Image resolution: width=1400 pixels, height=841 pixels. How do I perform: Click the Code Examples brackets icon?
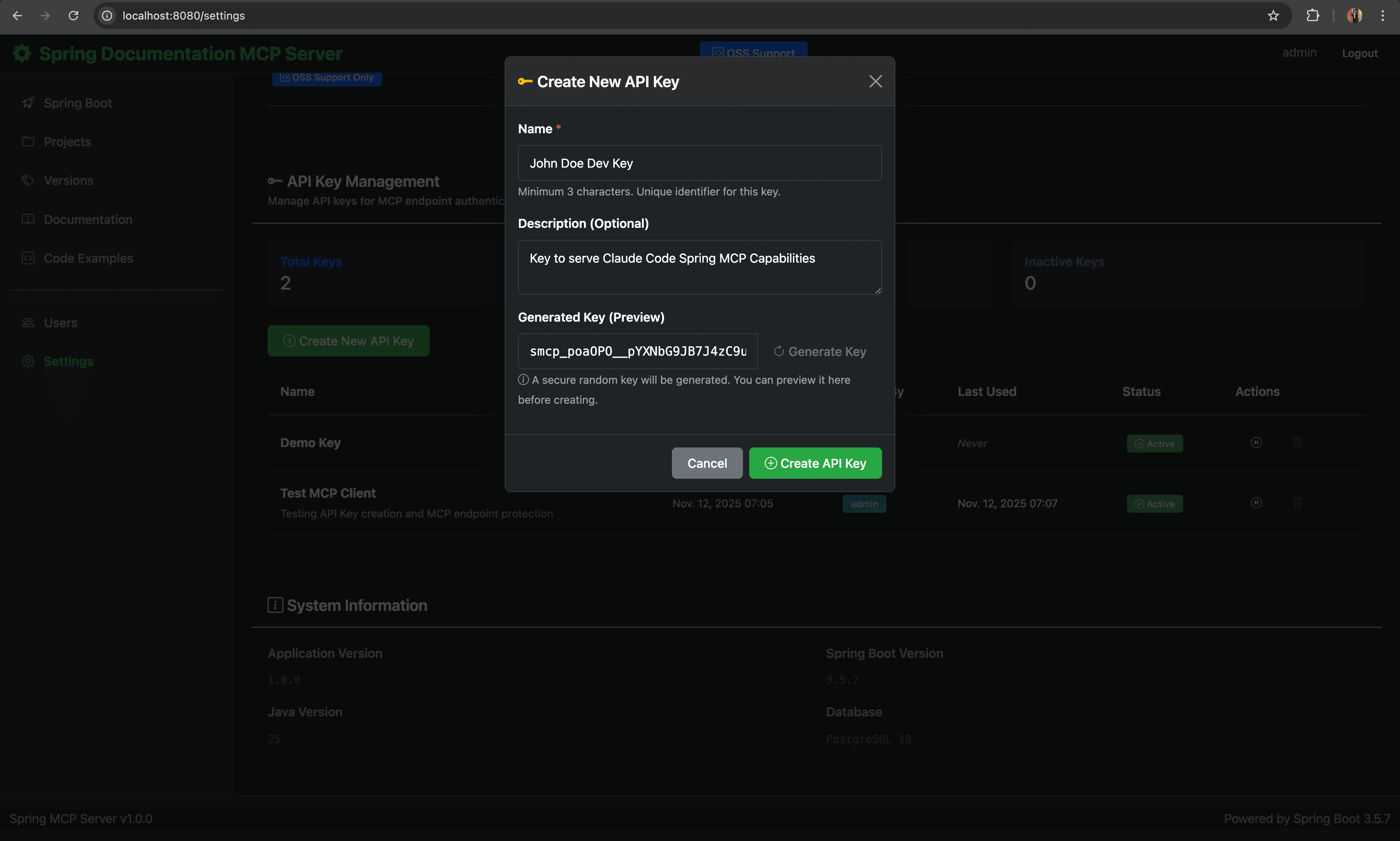pos(28,258)
